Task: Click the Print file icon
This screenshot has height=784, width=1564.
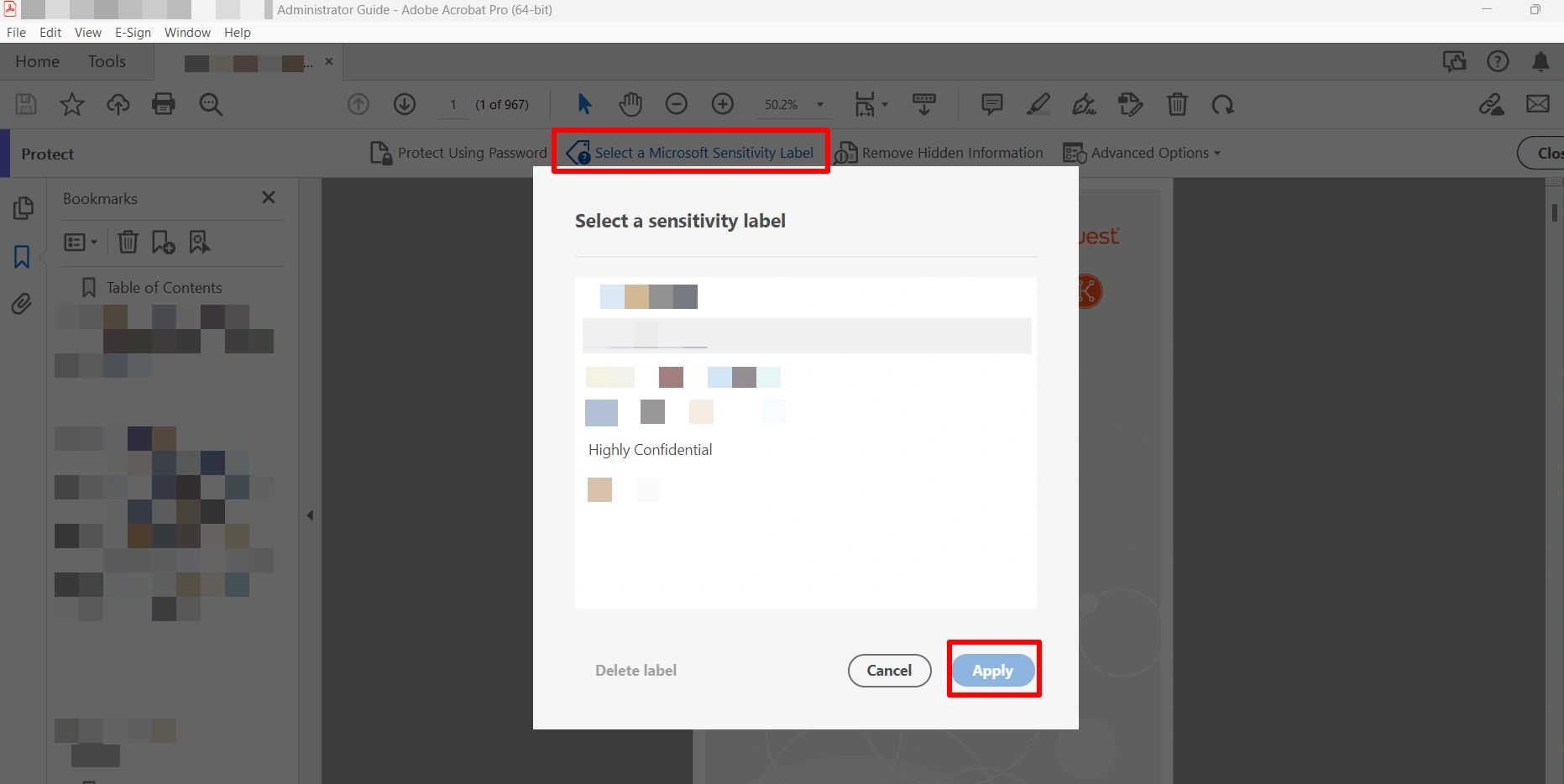Action: (x=164, y=104)
